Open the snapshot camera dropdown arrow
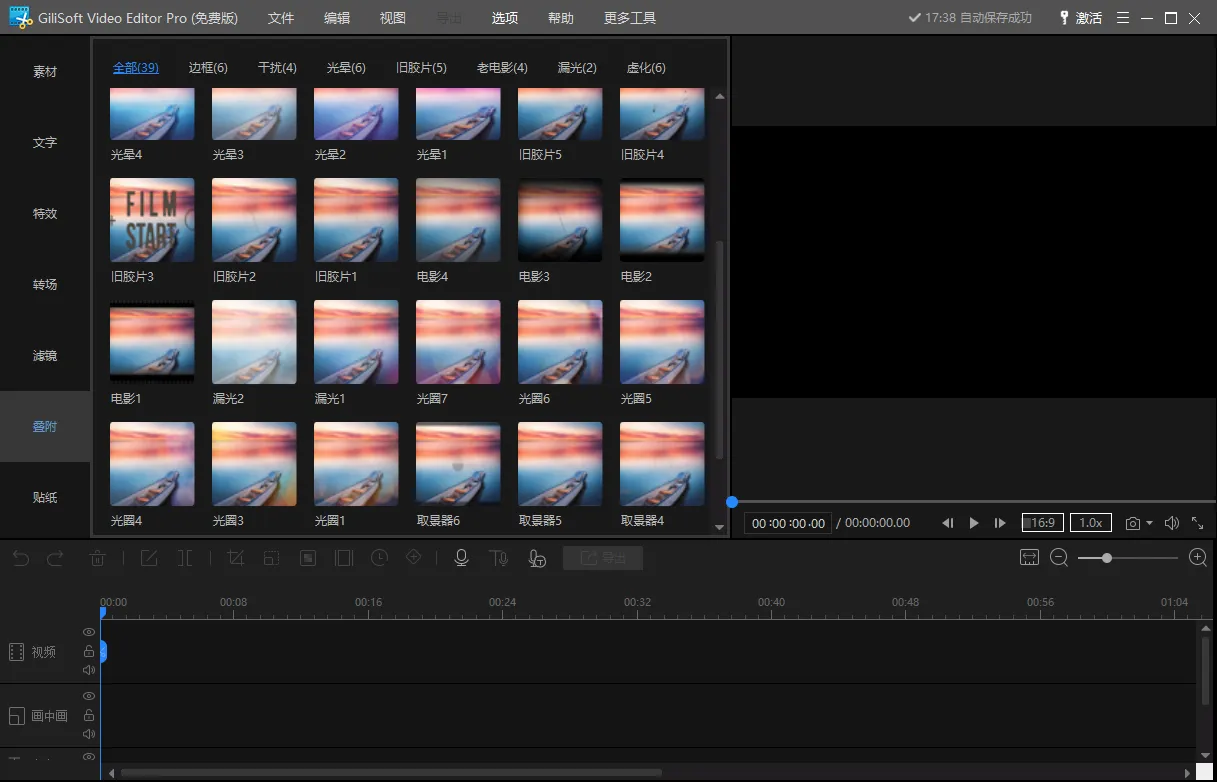This screenshot has height=782, width=1217. pos(1149,523)
